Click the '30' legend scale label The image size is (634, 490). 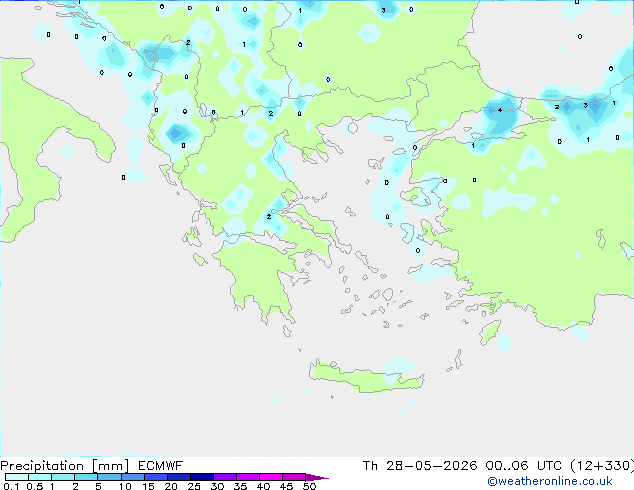pyautogui.click(x=217, y=486)
